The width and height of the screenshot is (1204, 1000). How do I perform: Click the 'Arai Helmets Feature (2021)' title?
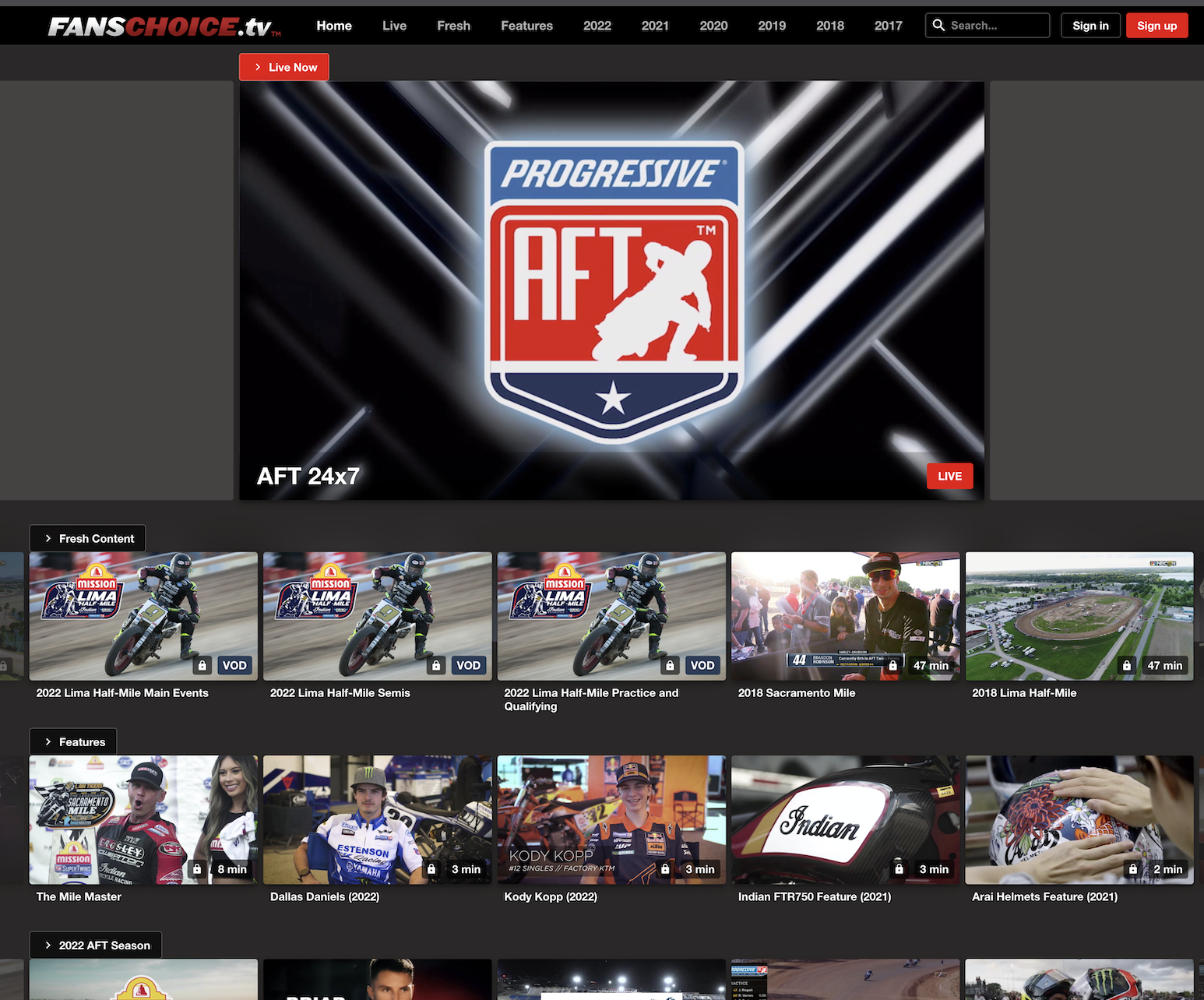pyautogui.click(x=1045, y=896)
